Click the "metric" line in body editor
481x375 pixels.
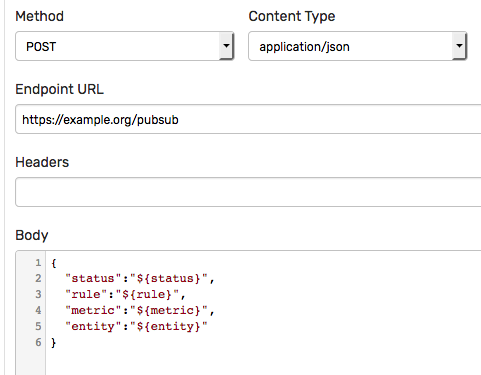[140, 310]
